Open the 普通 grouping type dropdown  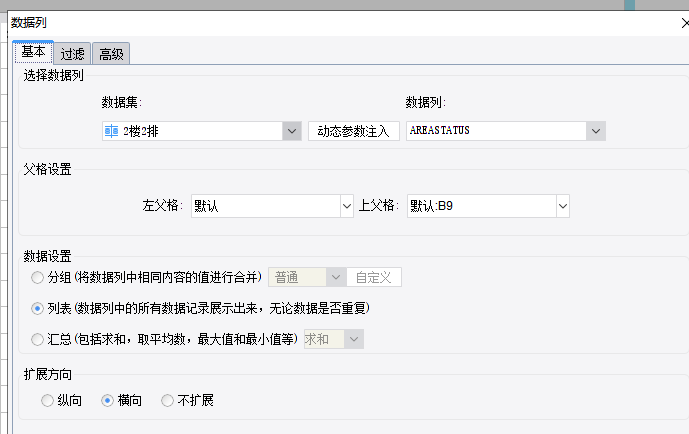(307, 277)
